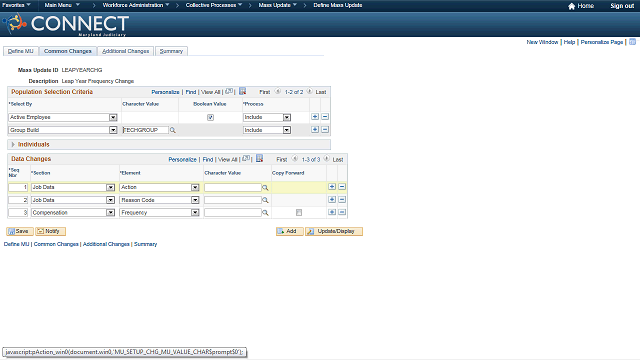Download Data Changes grid to spreadsheet
This screenshot has height=360, width=640.
tap(260, 158)
